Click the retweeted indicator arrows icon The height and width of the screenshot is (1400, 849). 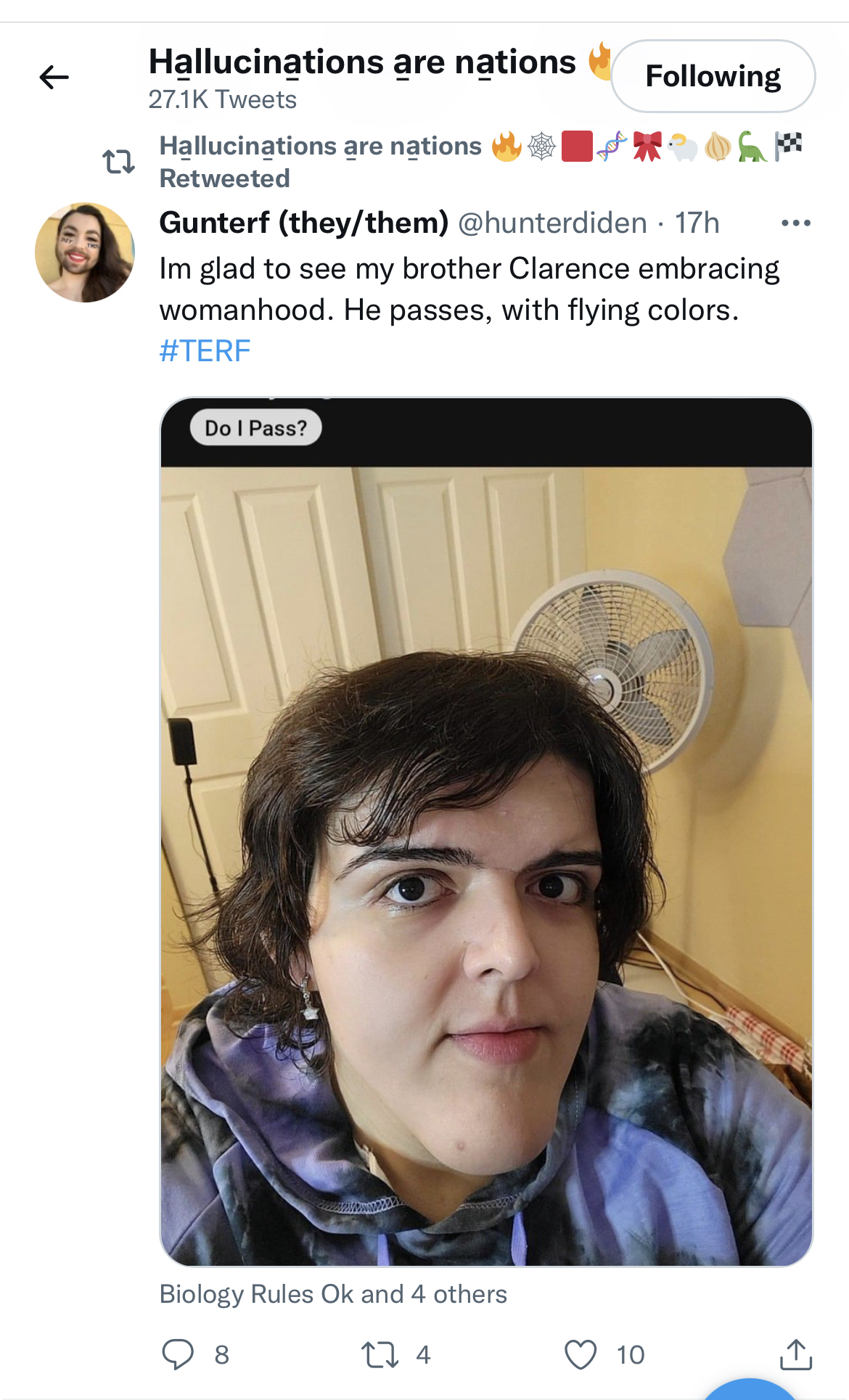119,161
